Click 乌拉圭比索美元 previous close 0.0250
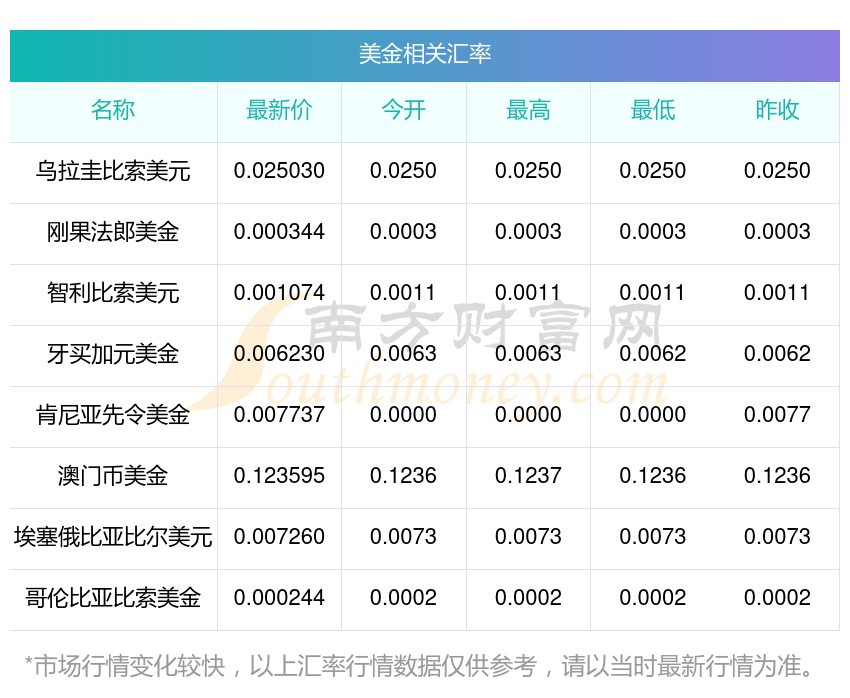Viewport: 850px width, 698px height. [x=777, y=171]
